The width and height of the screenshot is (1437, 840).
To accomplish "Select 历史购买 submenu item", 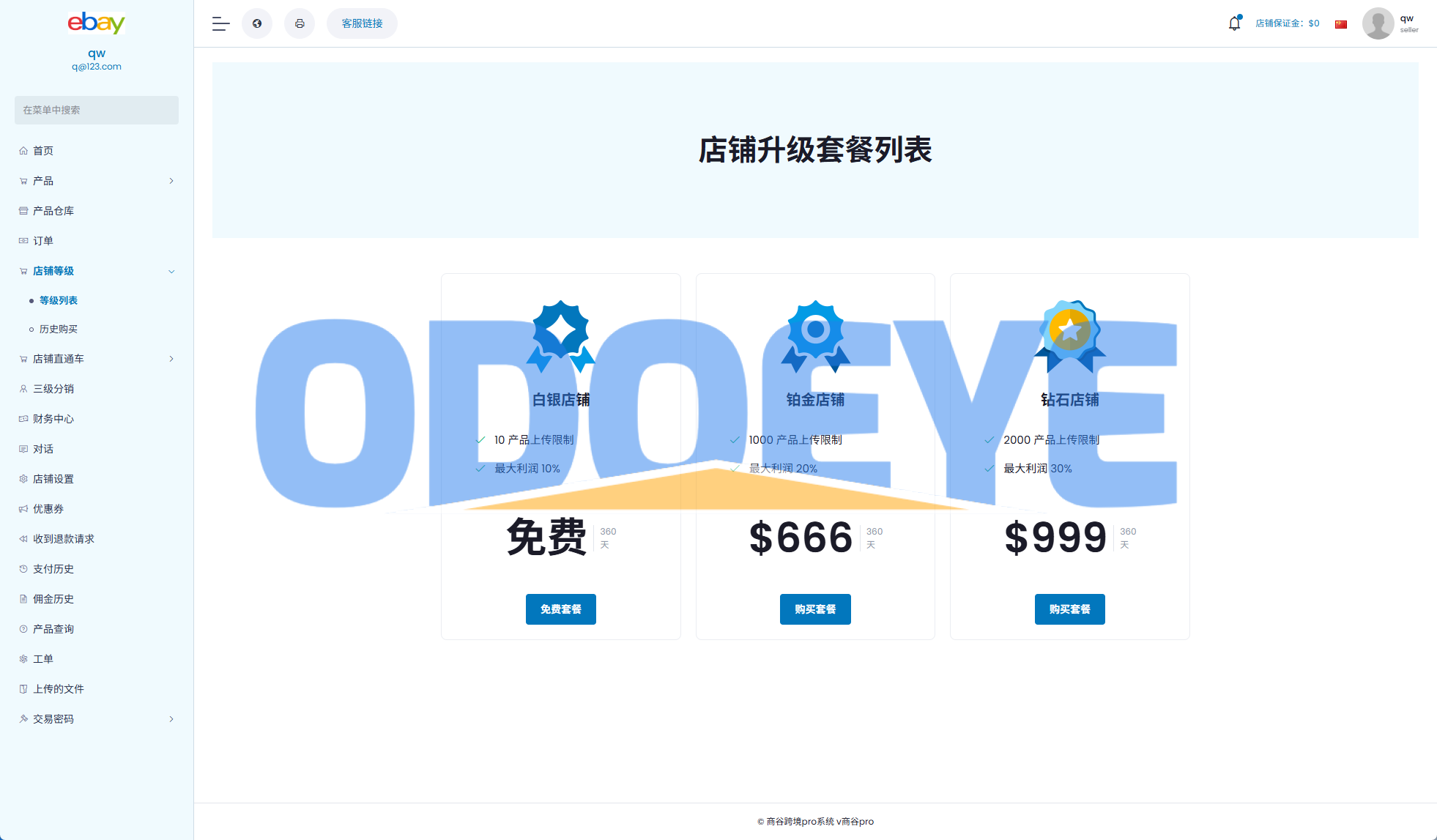I will (x=59, y=330).
